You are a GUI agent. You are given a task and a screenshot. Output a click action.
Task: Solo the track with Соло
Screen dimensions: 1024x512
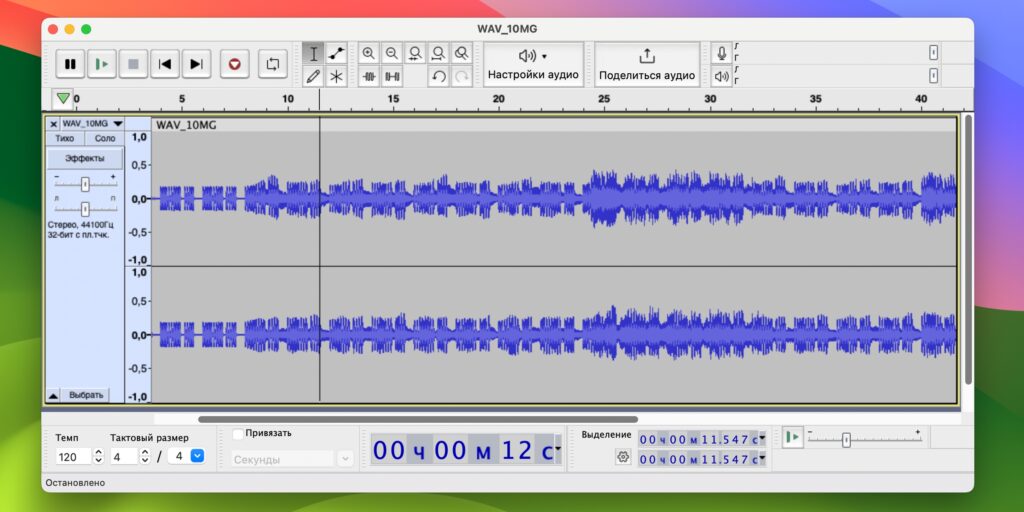104,138
